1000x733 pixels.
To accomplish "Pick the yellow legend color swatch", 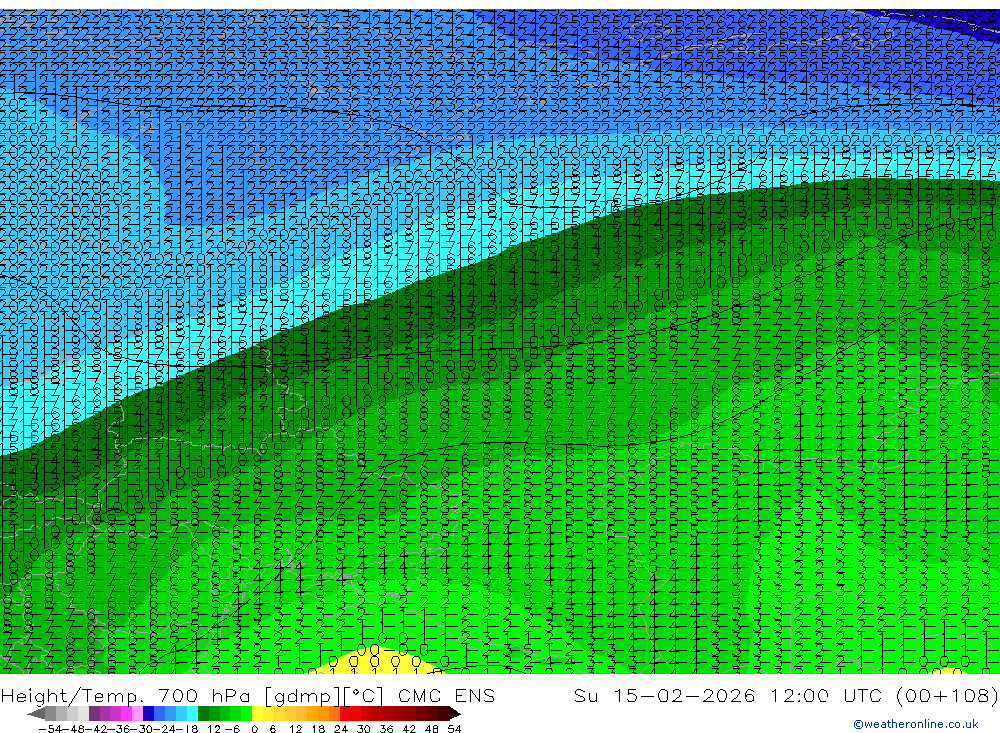I will (x=257, y=714).
